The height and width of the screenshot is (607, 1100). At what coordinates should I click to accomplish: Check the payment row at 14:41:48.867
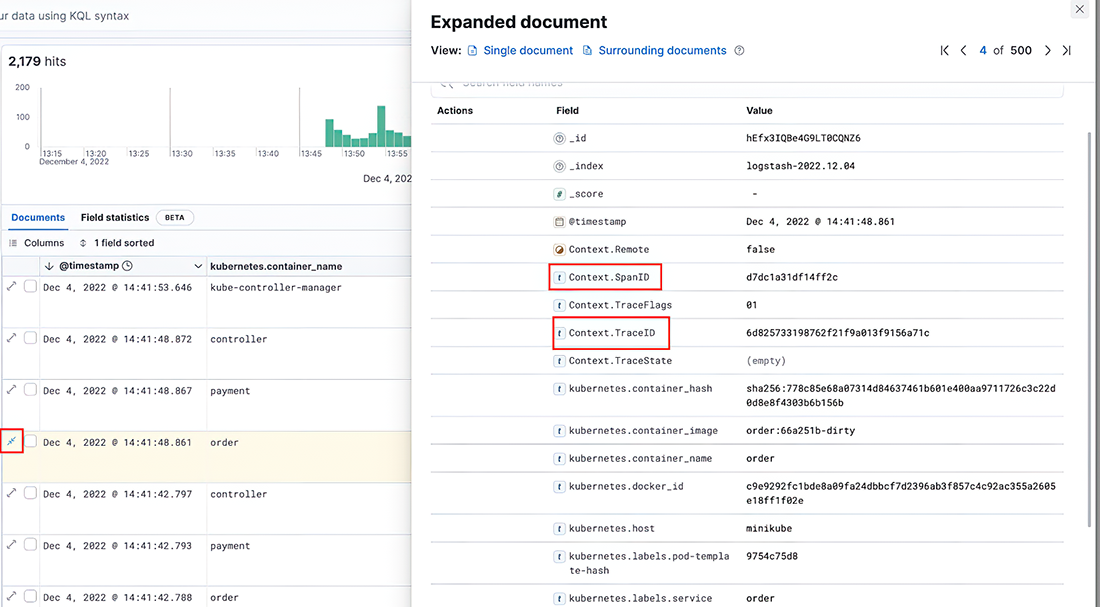[30, 389]
